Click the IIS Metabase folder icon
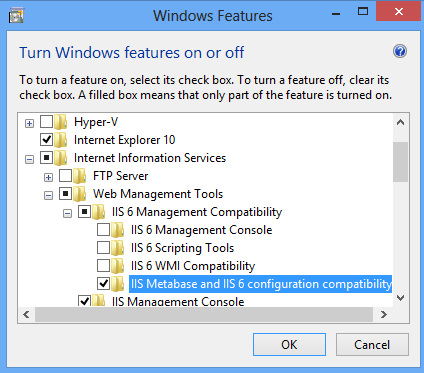 coord(118,284)
